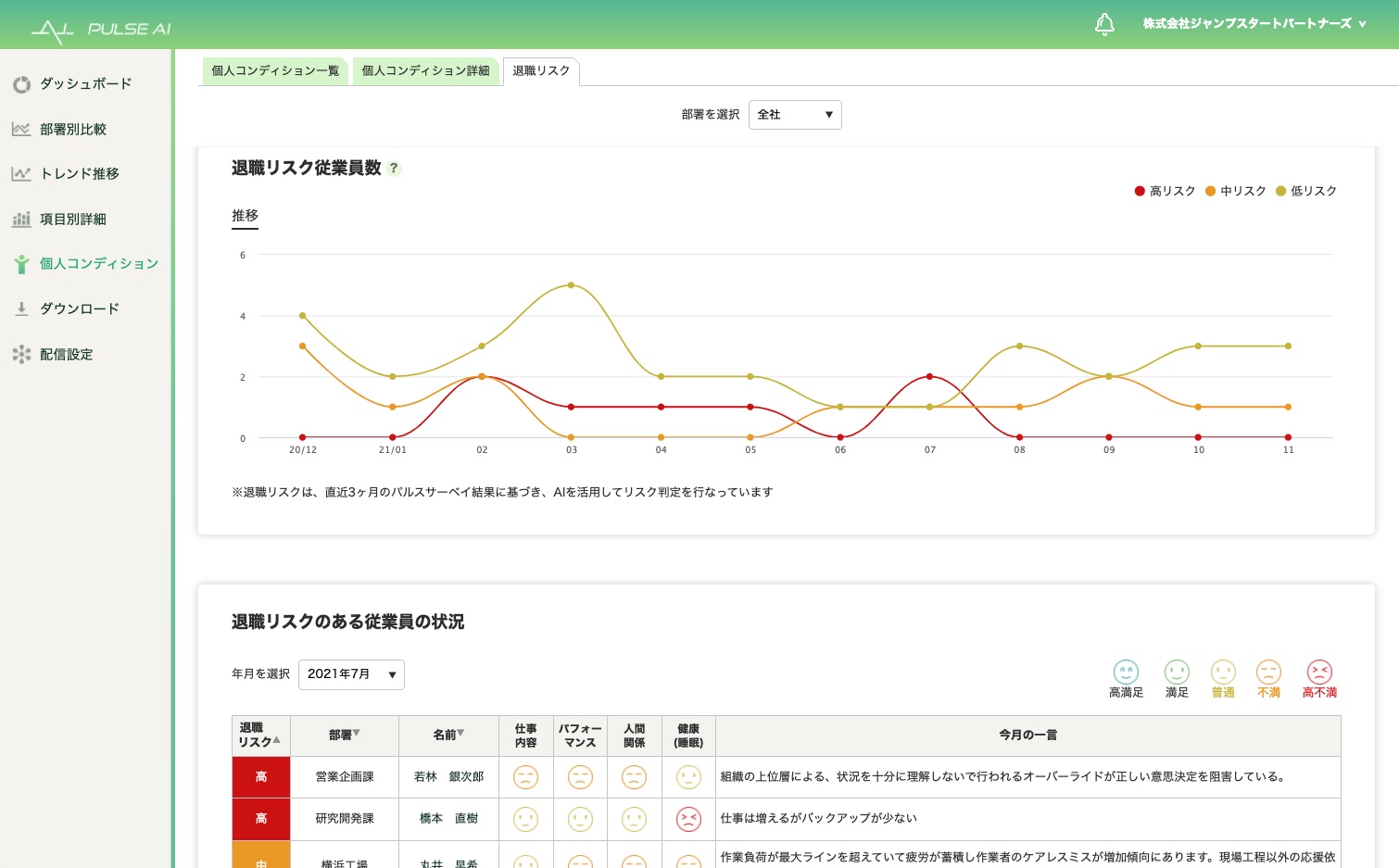Sort table by 退職リスク column header
The image size is (1399, 868).
(x=260, y=736)
